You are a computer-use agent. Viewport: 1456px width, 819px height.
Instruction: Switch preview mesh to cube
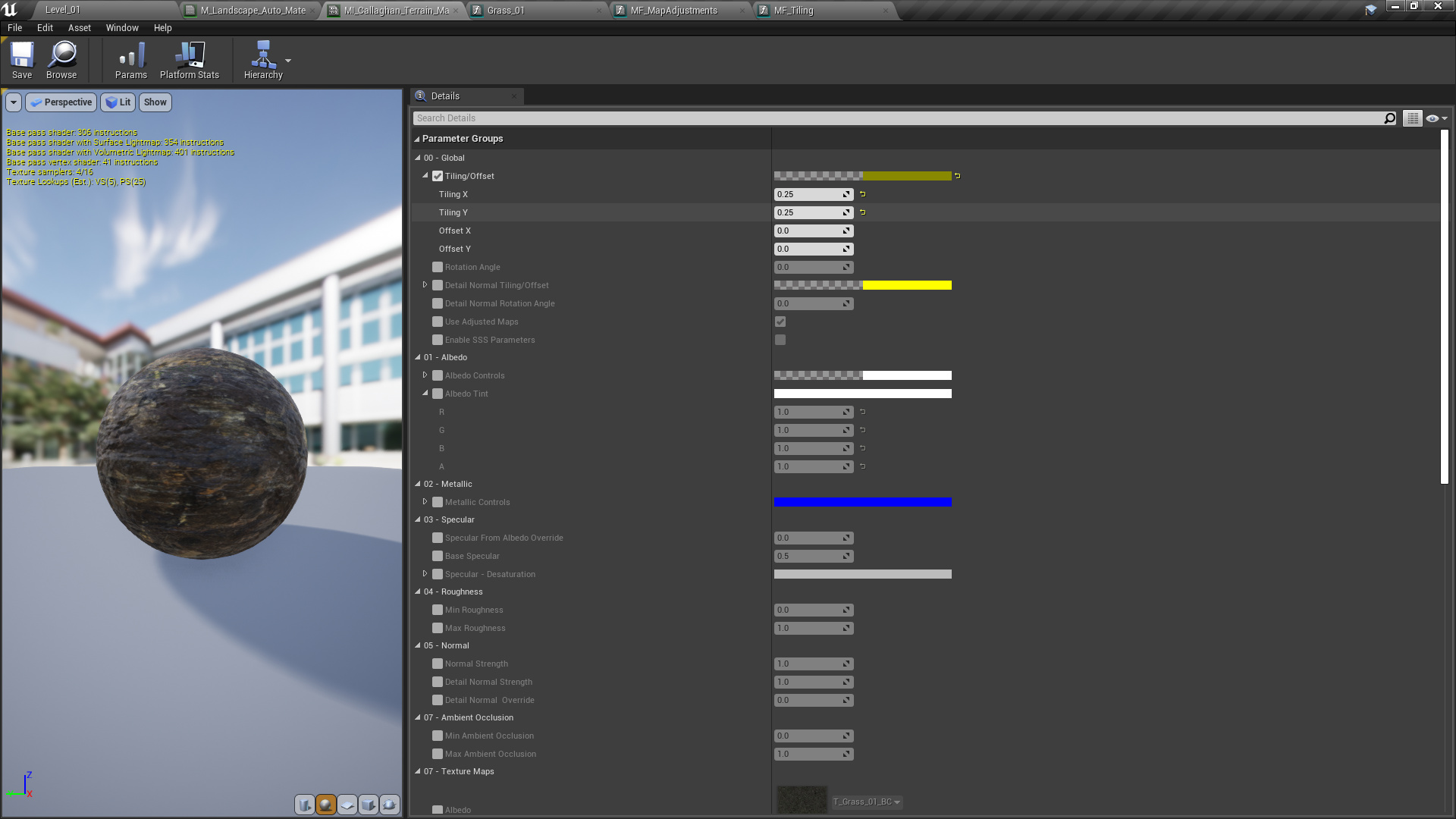(369, 805)
